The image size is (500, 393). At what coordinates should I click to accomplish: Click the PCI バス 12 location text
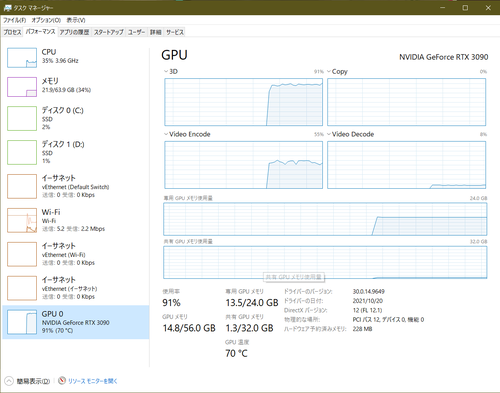click(388, 319)
